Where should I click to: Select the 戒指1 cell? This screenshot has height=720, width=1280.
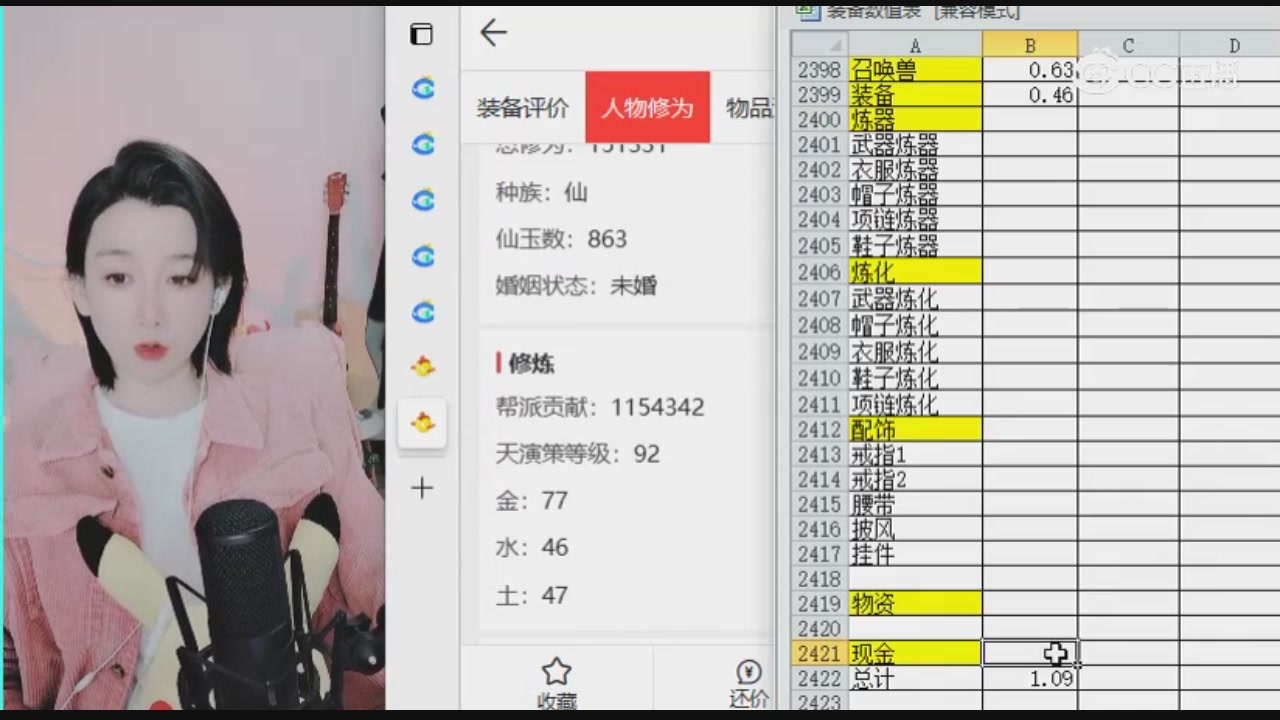915,455
